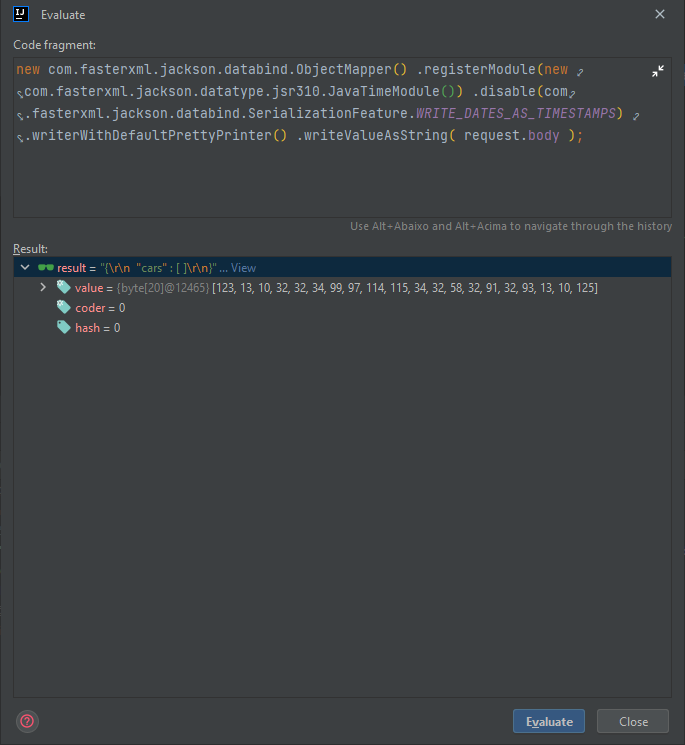The image size is (685, 745).
Task: Open help with the question mark icon
Action: pyautogui.click(x=27, y=720)
